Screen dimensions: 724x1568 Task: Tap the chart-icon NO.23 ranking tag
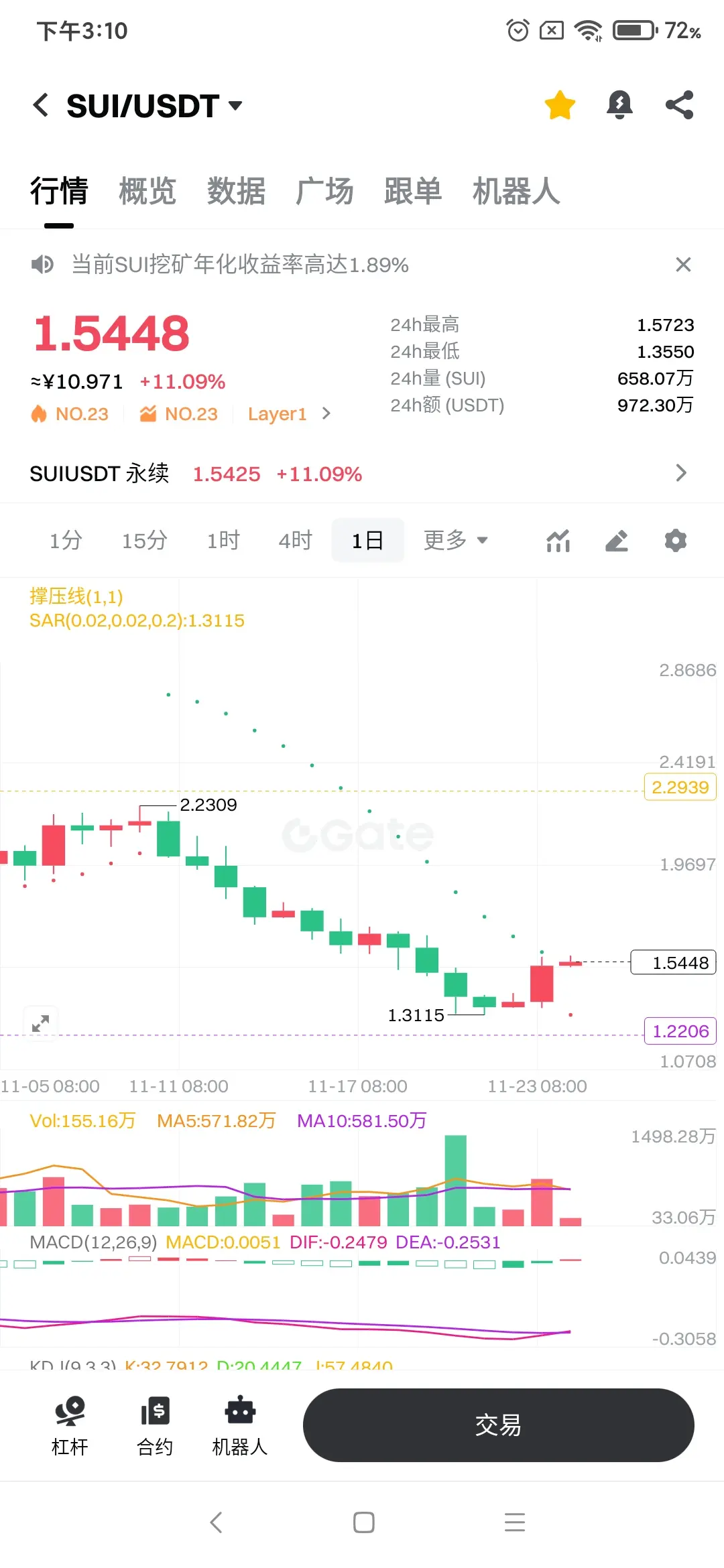[178, 414]
